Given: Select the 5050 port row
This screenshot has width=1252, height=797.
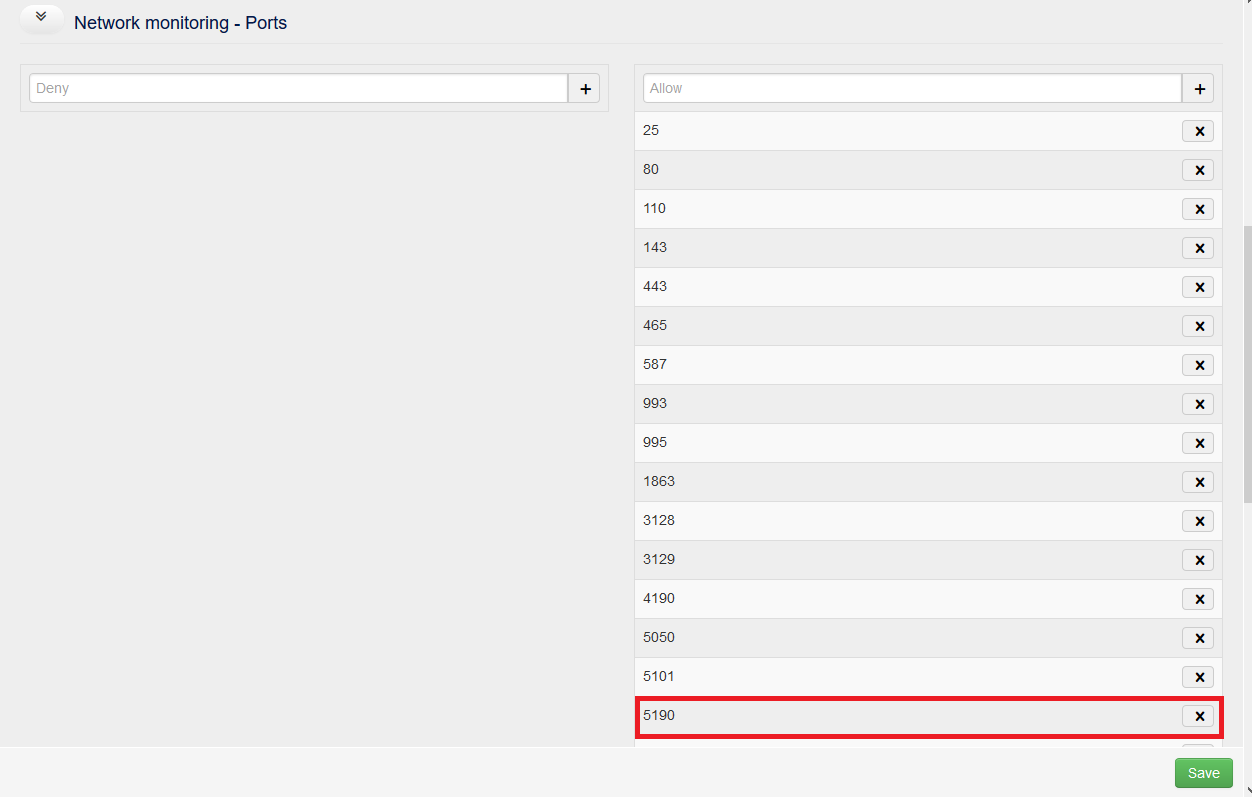Looking at the screenshot, I should click(x=900, y=638).
